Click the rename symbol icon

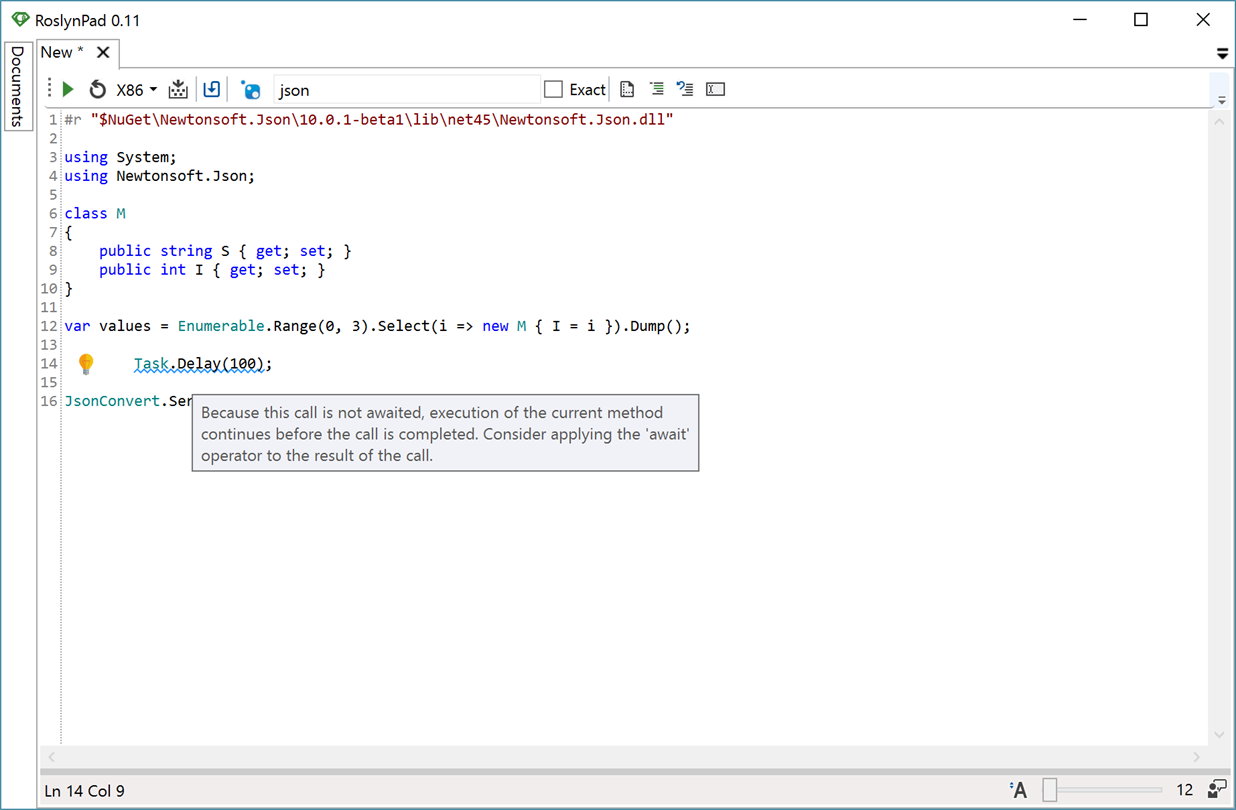tap(715, 89)
